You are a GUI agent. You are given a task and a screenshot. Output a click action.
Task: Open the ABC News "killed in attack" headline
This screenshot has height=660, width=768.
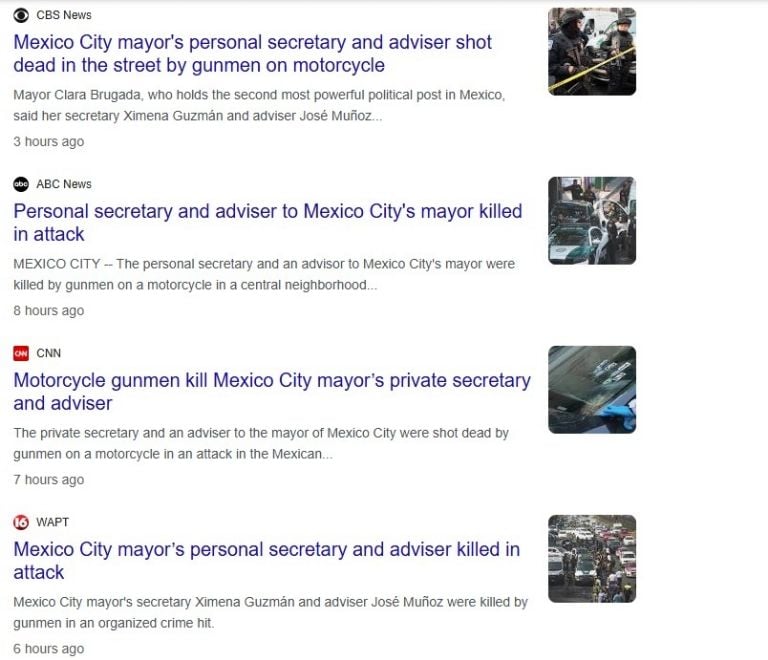point(267,223)
